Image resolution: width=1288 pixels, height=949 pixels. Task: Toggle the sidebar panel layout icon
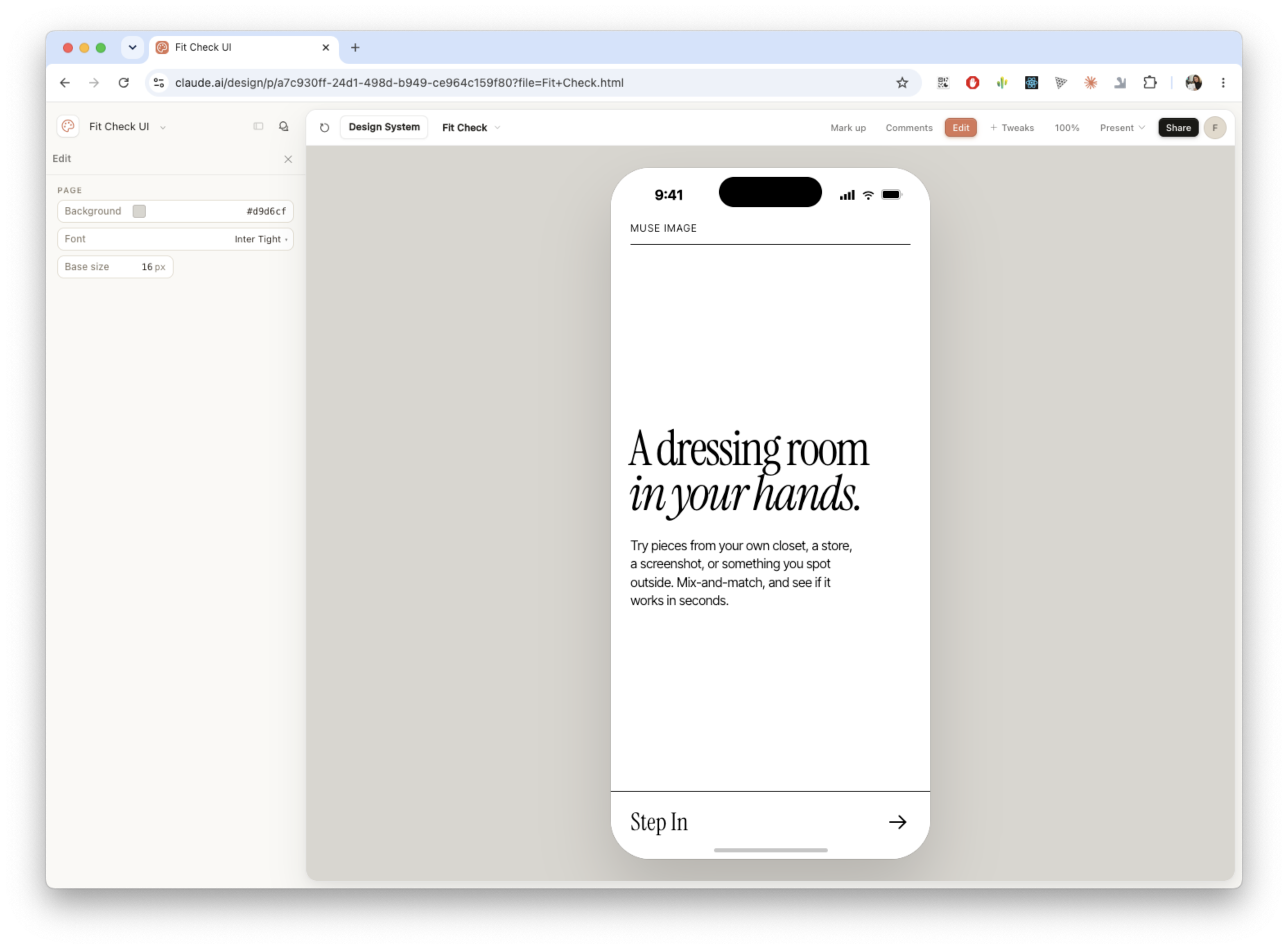point(258,127)
